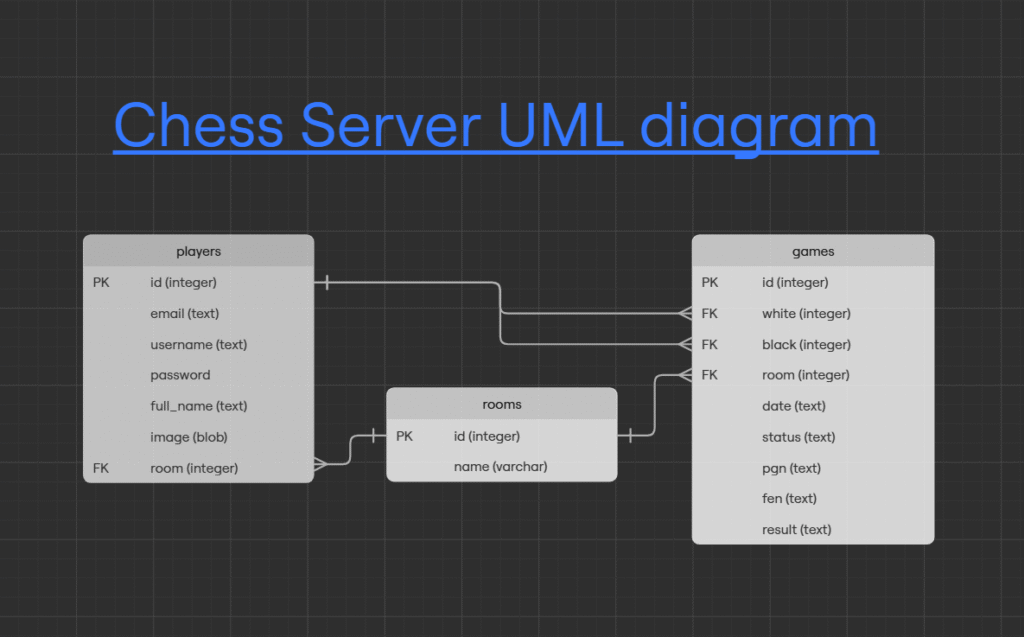1024x637 pixels.
Task: Click FK label in players table
Action: (x=101, y=468)
